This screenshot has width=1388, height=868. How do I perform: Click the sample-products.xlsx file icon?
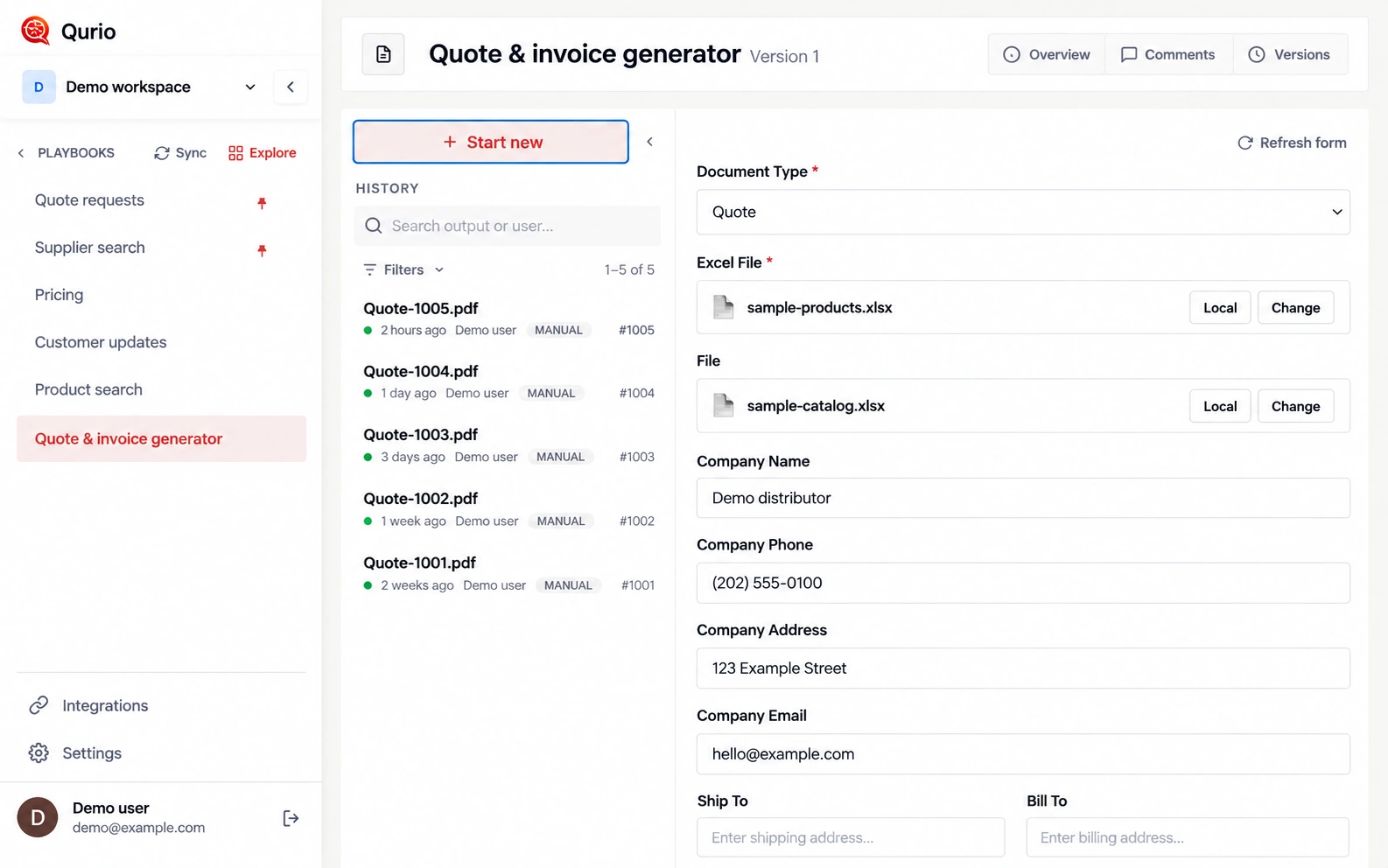[724, 307]
